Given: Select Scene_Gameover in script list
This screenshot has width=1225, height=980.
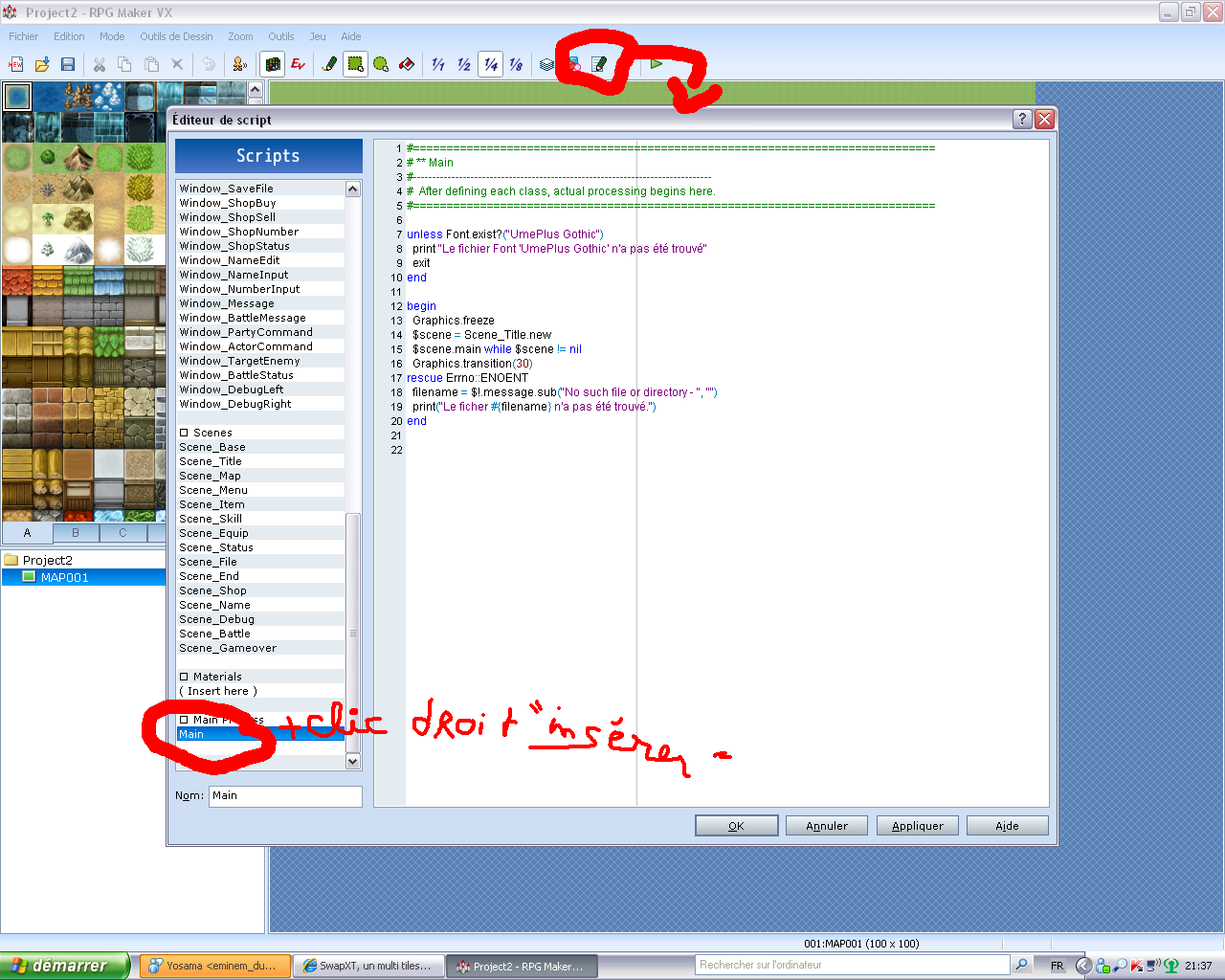Looking at the screenshot, I should click(260, 648).
